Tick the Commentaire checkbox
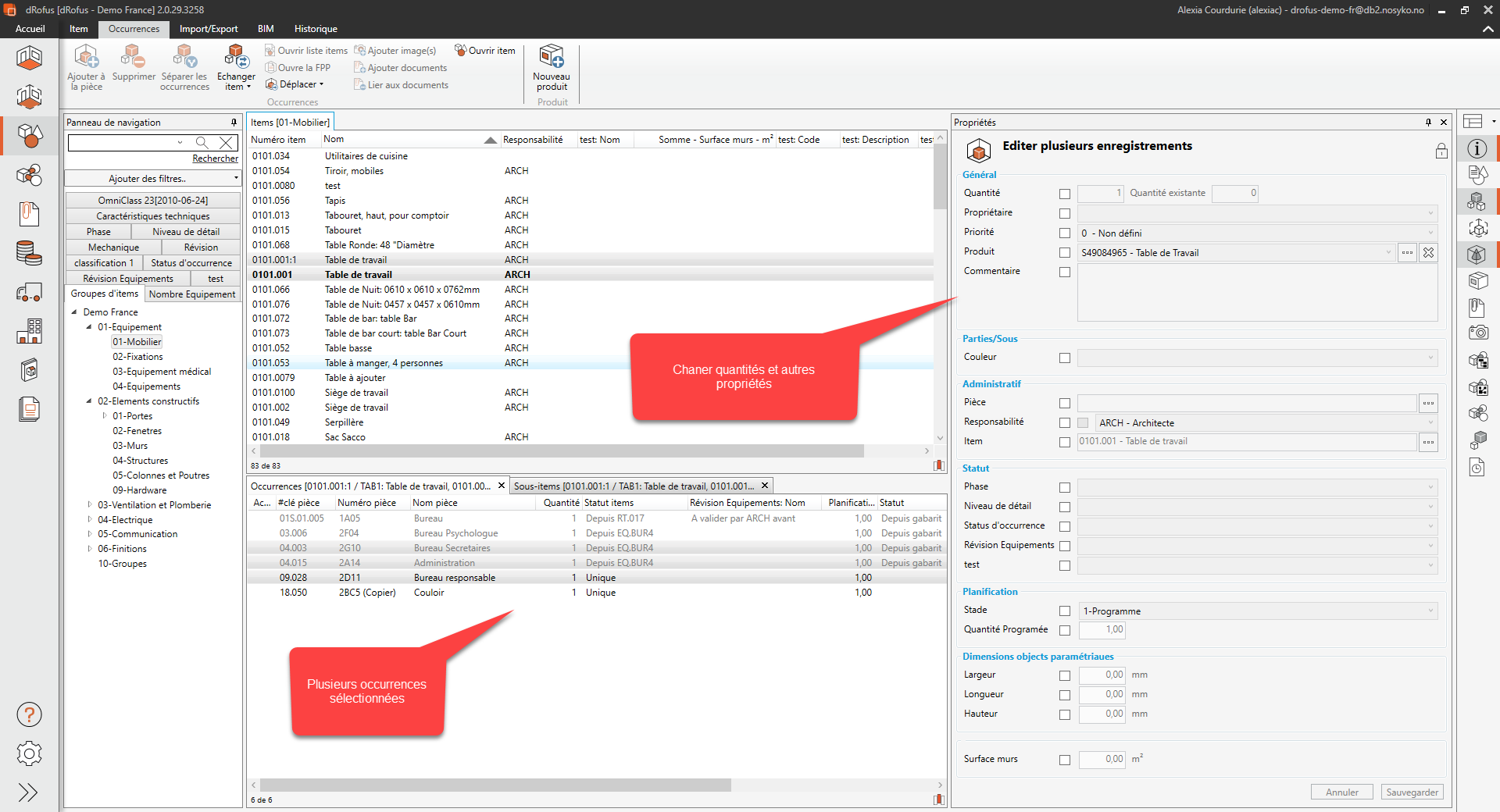 pyautogui.click(x=1064, y=272)
